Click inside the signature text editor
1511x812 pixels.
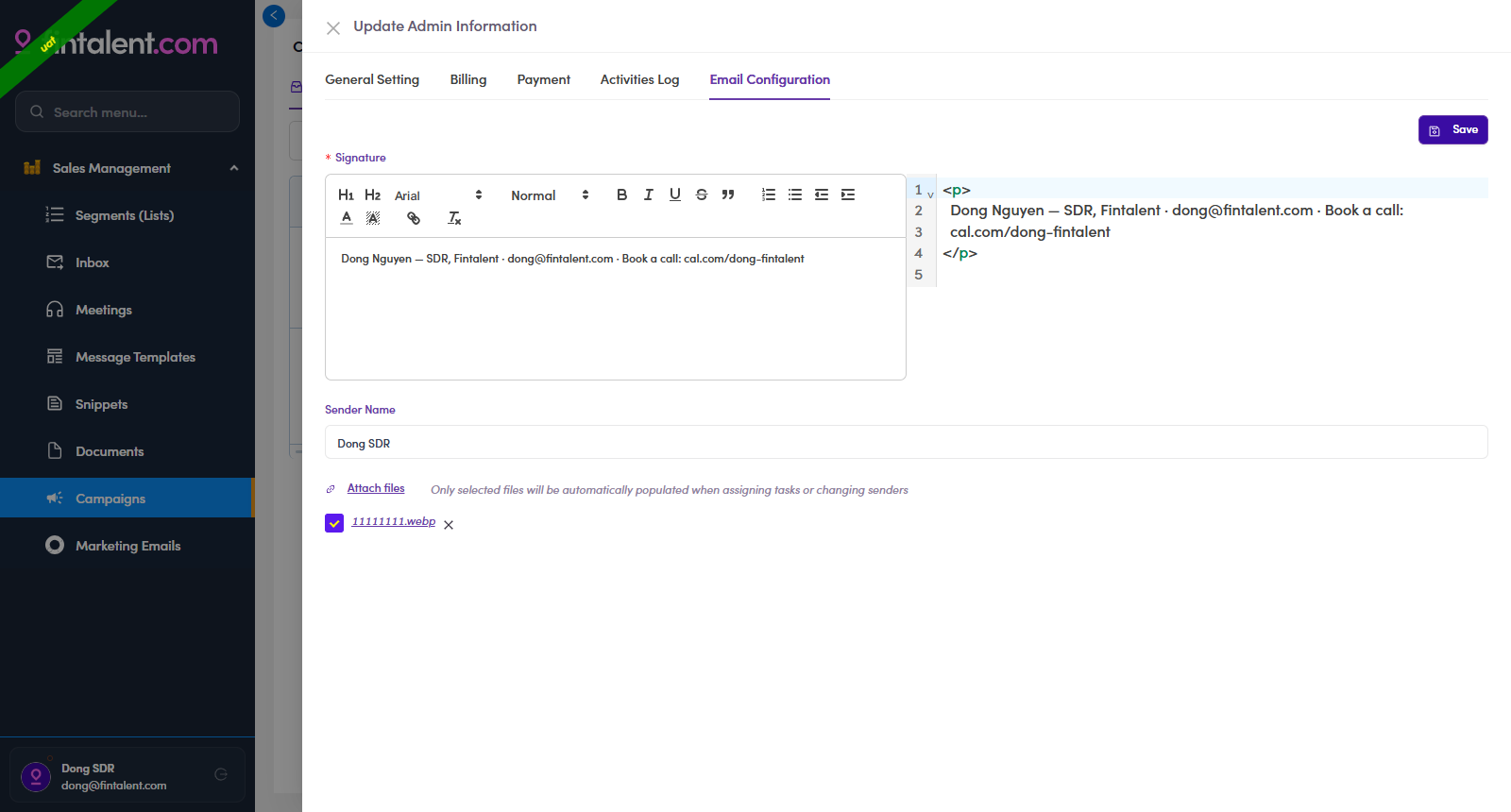click(616, 309)
